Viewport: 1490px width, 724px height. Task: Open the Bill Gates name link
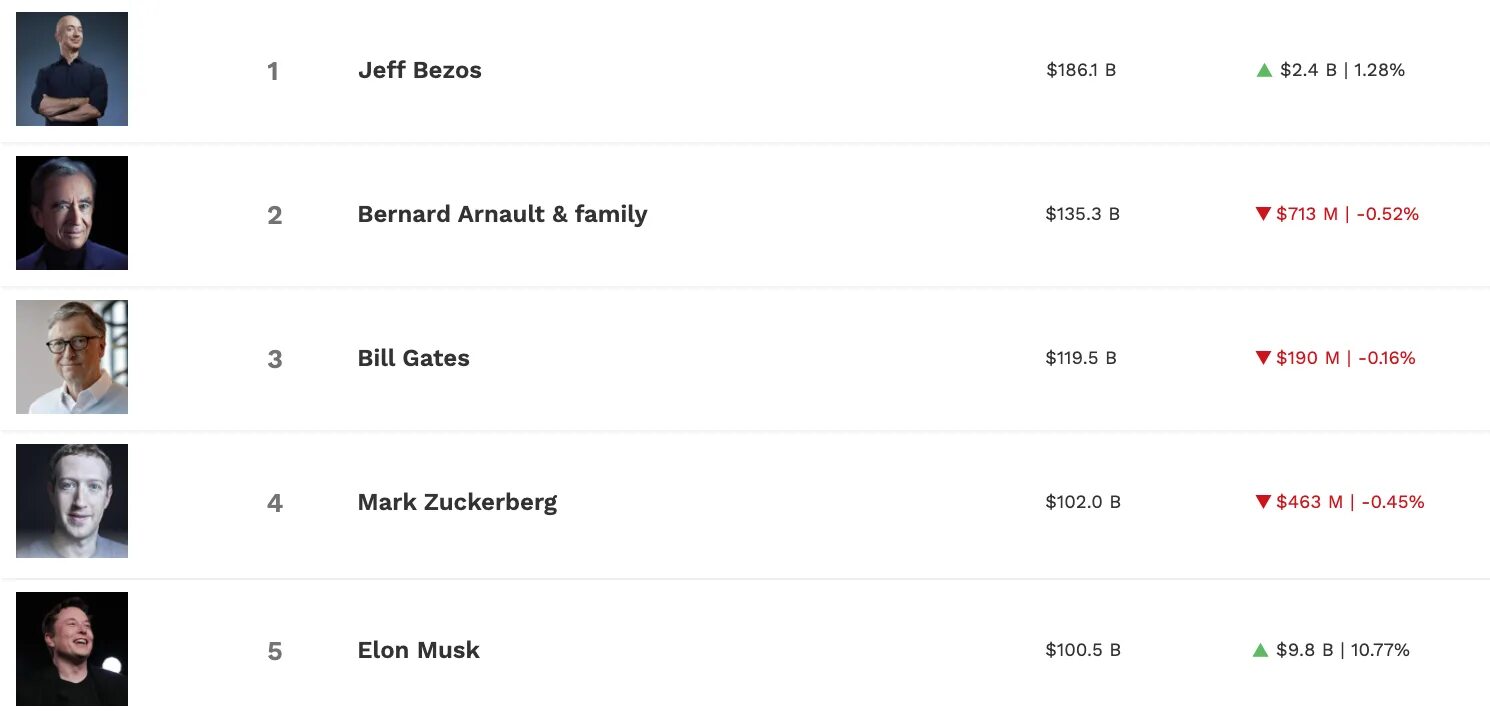tap(413, 358)
